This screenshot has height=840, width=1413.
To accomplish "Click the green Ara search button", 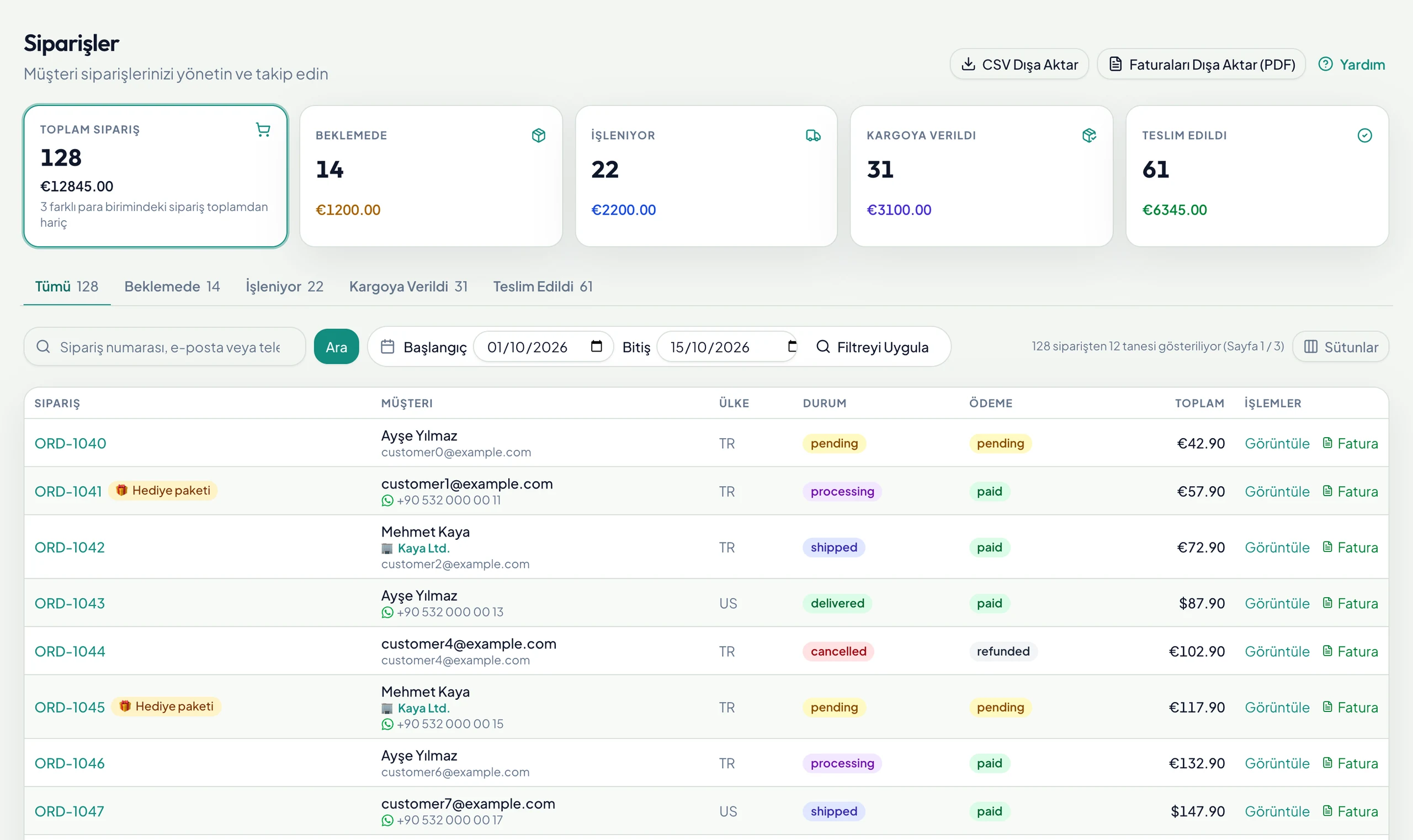I will pos(336,347).
